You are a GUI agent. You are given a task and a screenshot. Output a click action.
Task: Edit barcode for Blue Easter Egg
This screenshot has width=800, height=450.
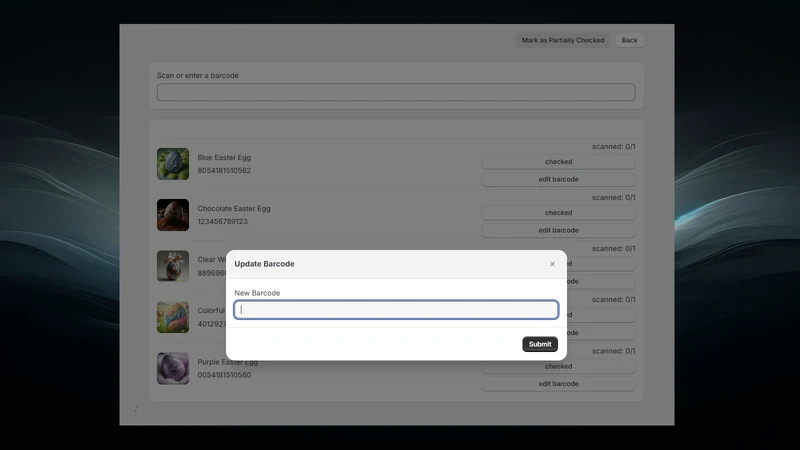coord(558,179)
